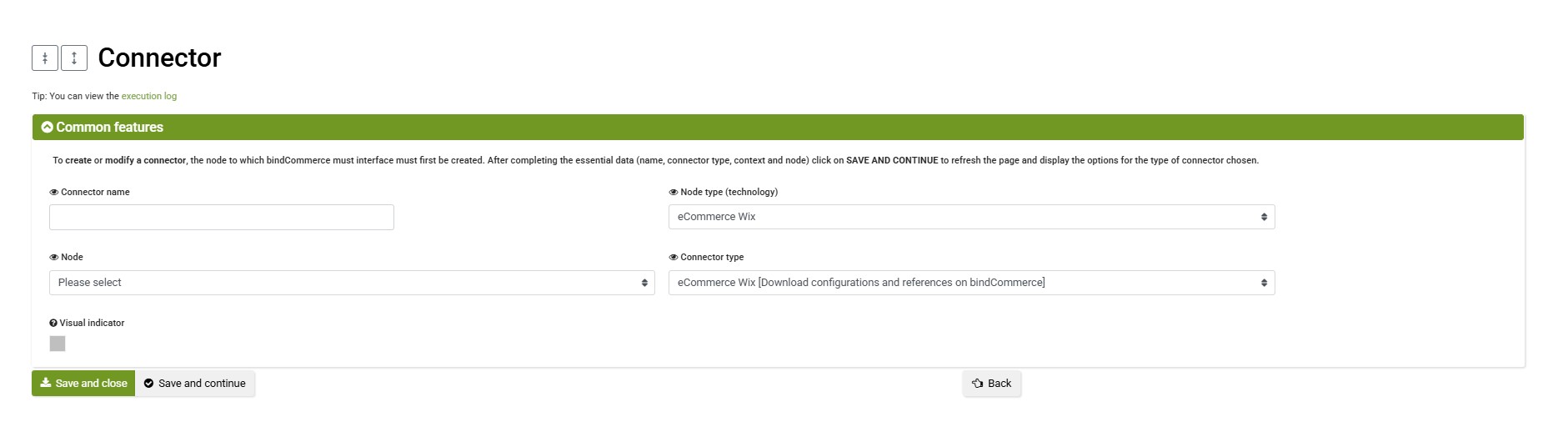Focus the Connector name text field

point(222,218)
